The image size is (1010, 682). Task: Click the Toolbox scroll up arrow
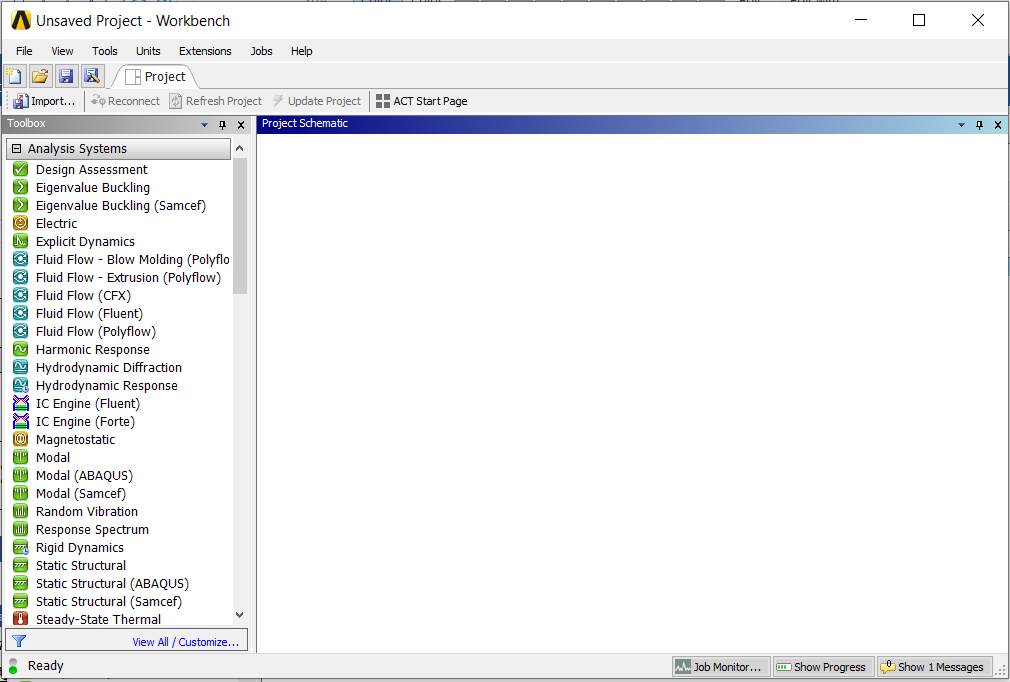coord(240,148)
